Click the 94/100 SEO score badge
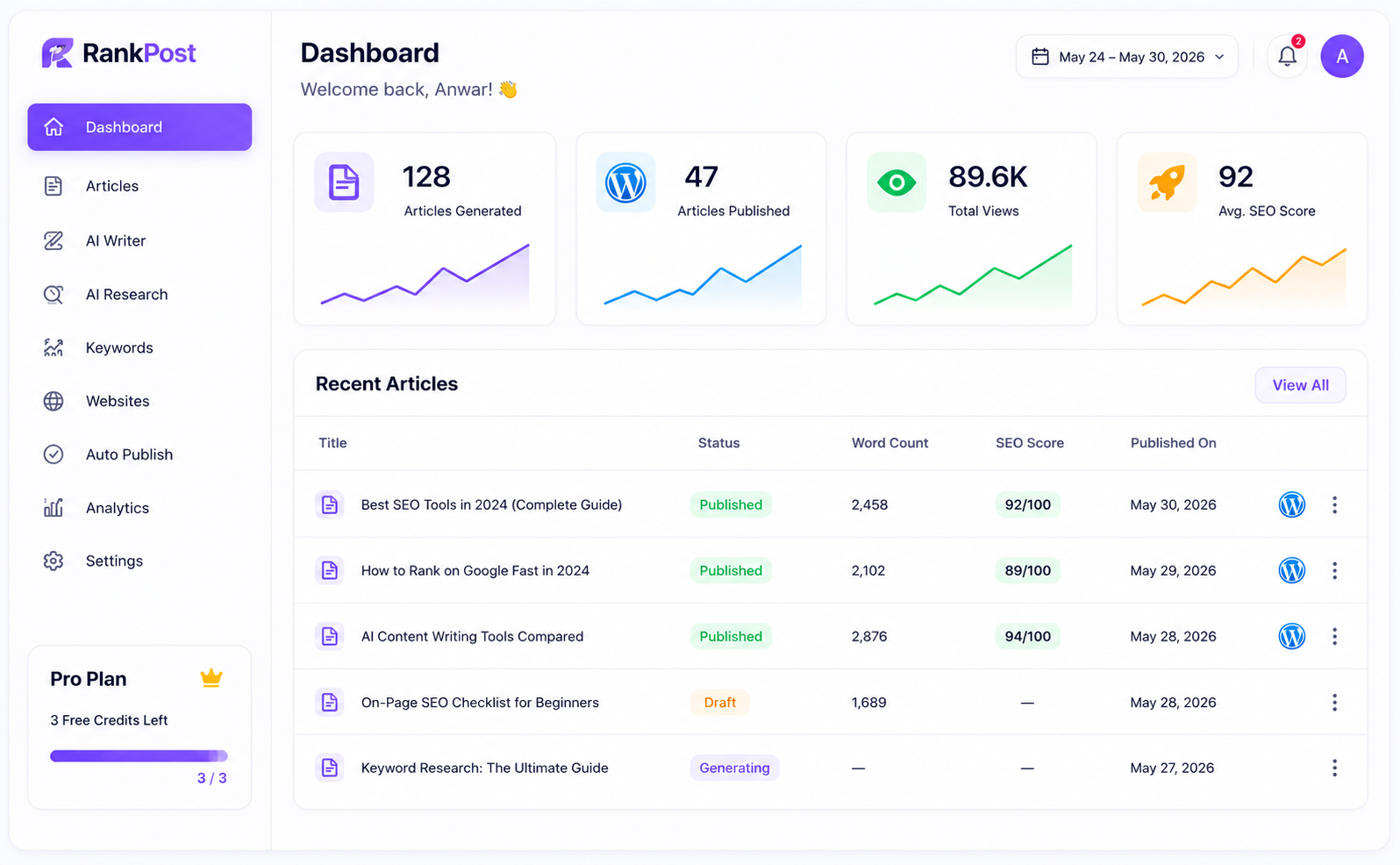This screenshot has width=1400, height=865. (x=1027, y=636)
